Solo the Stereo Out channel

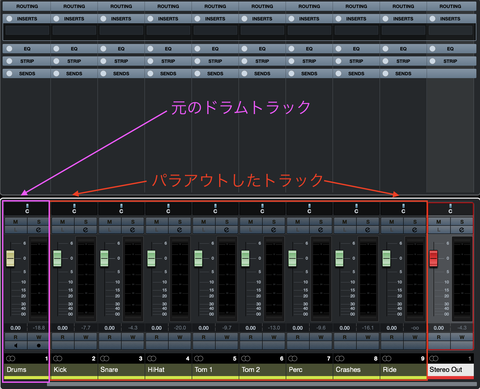tap(461, 222)
